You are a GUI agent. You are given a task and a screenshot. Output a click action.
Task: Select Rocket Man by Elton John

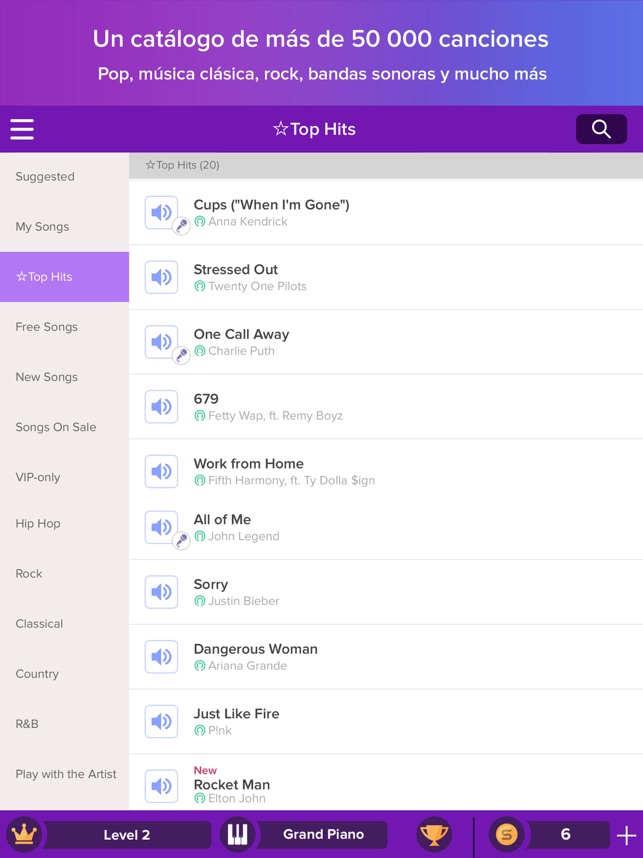click(x=386, y=782)
